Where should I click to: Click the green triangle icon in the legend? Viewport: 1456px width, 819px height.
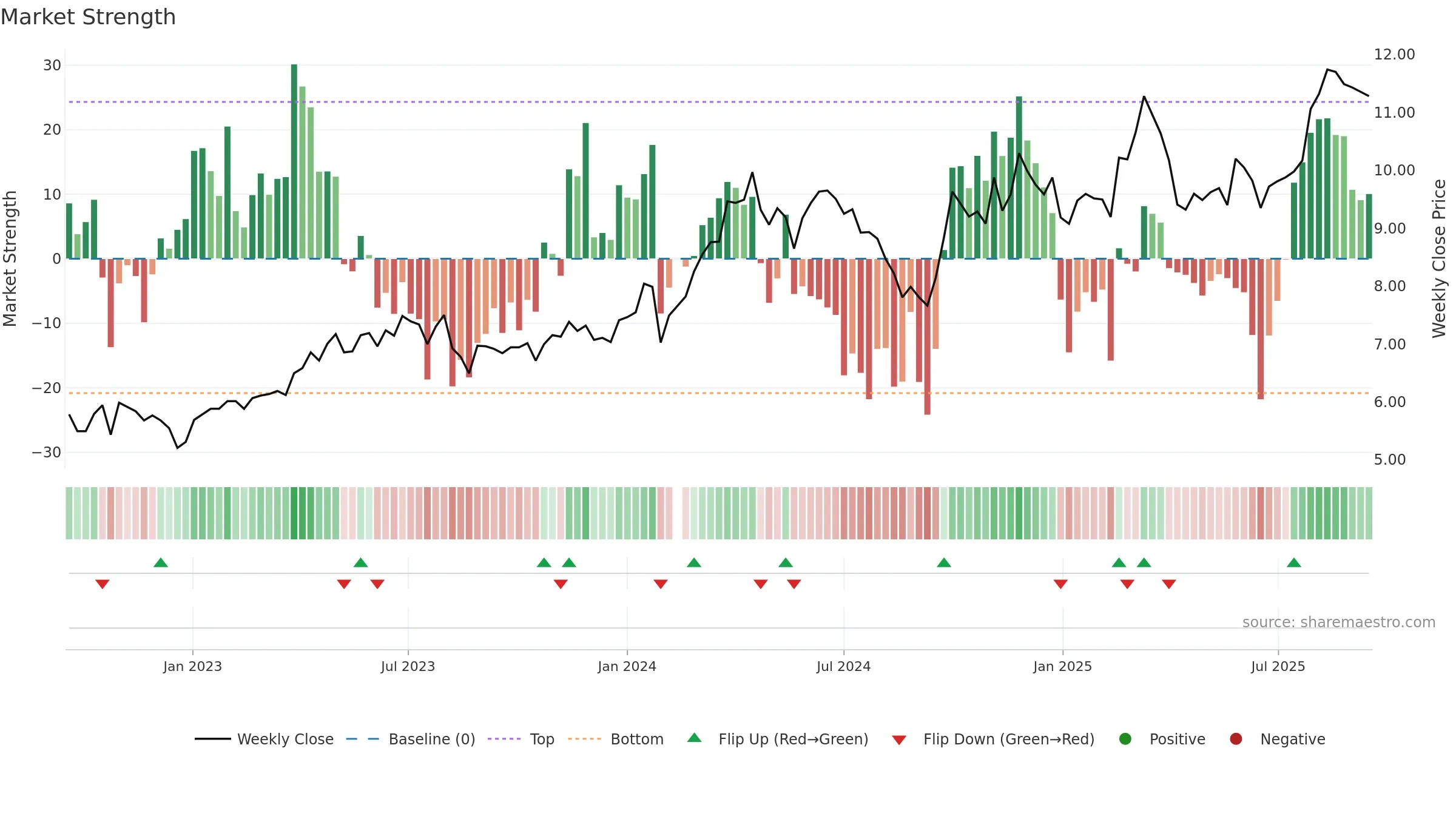click(x=695, y=738)
